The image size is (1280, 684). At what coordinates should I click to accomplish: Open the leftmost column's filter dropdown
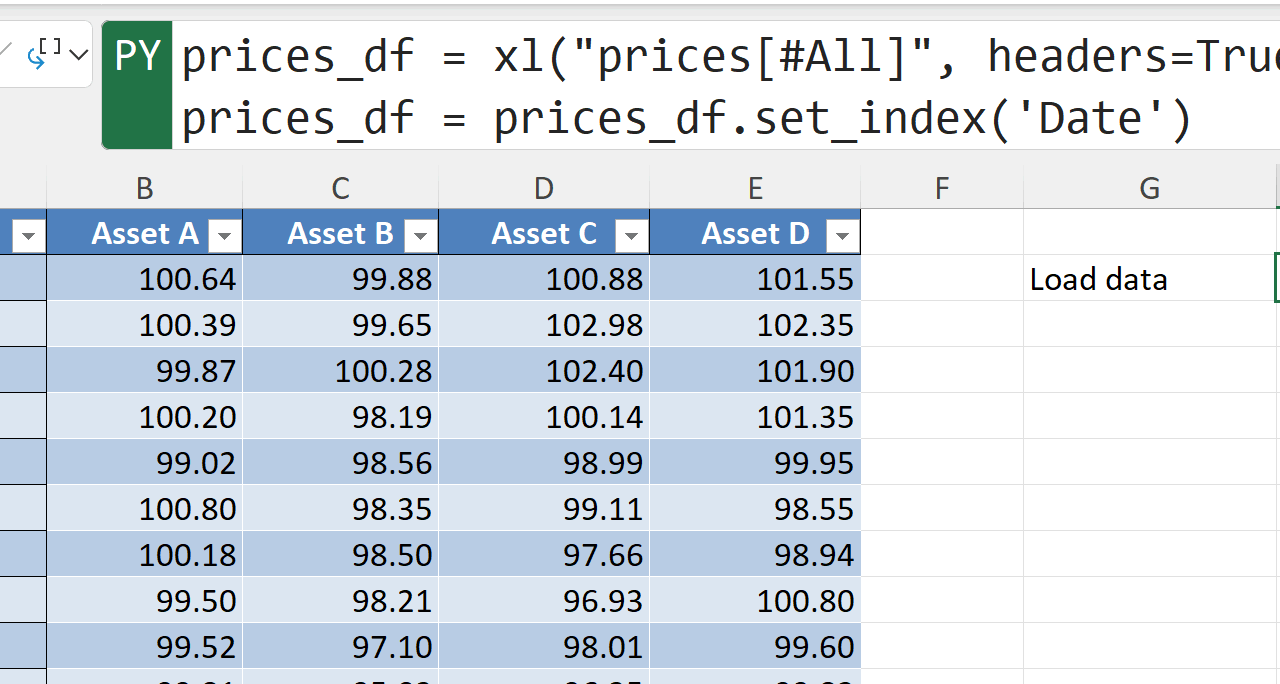click(28, 236)
